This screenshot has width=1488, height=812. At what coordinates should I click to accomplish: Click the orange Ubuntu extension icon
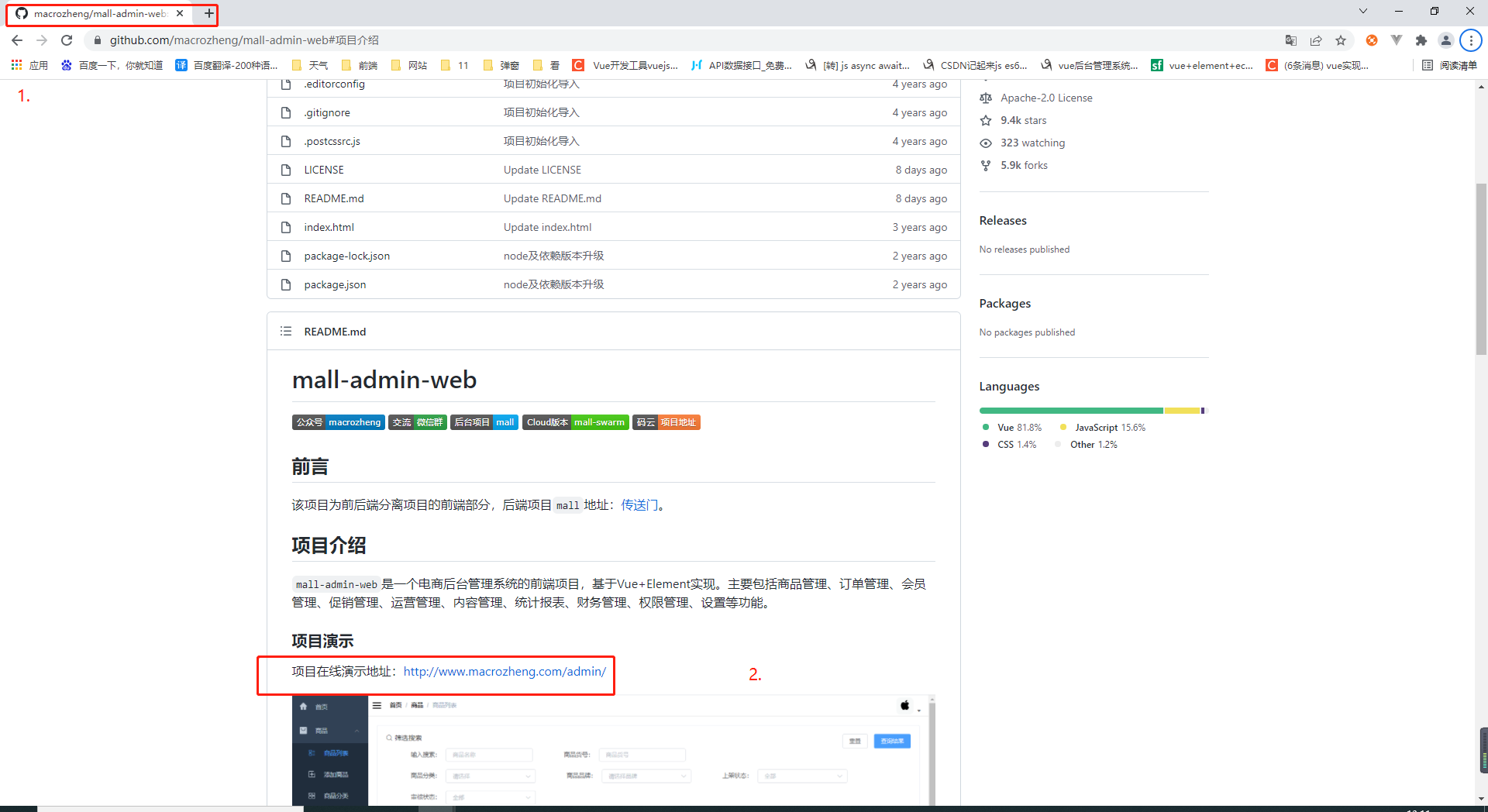1371,40
